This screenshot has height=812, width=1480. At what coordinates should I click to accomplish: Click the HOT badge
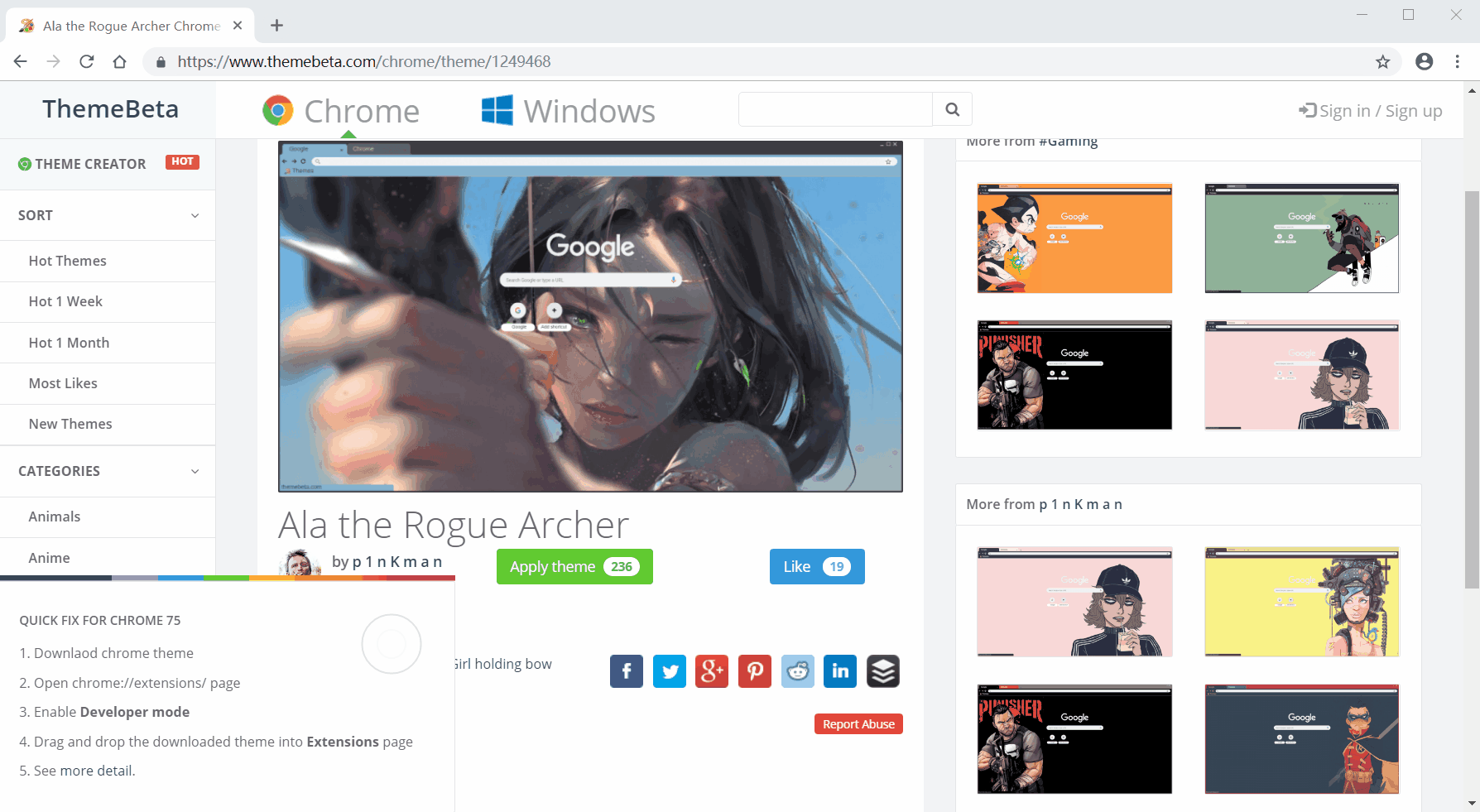[182, 162]
